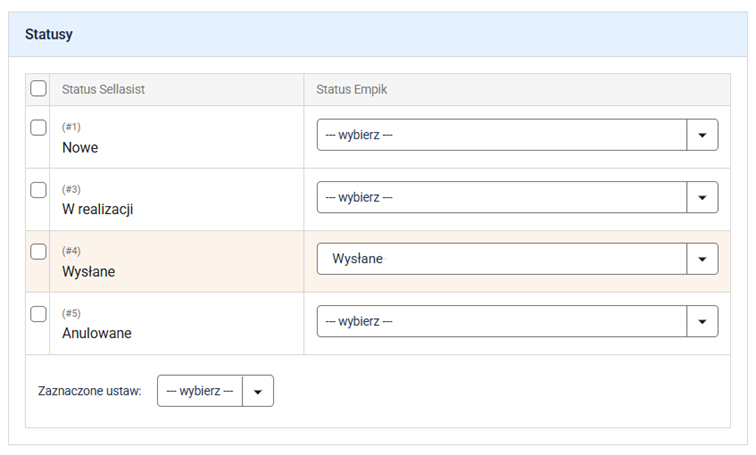Click the 'Zaznaczone ustaw:' label text
Screen dimensions: 756x455
tap(89, 391)
